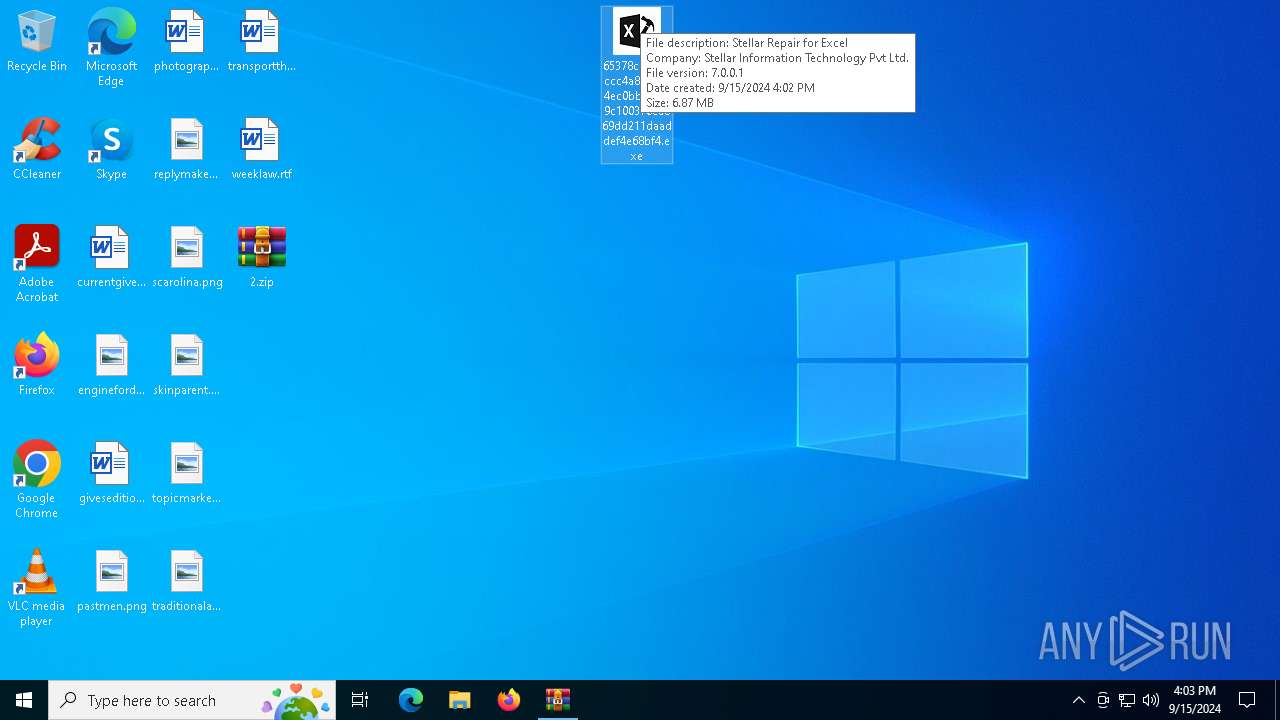Click the taskbar search box
Image resolution: width=1280 pixels, height=720 pixels.
tap(192, 700)
